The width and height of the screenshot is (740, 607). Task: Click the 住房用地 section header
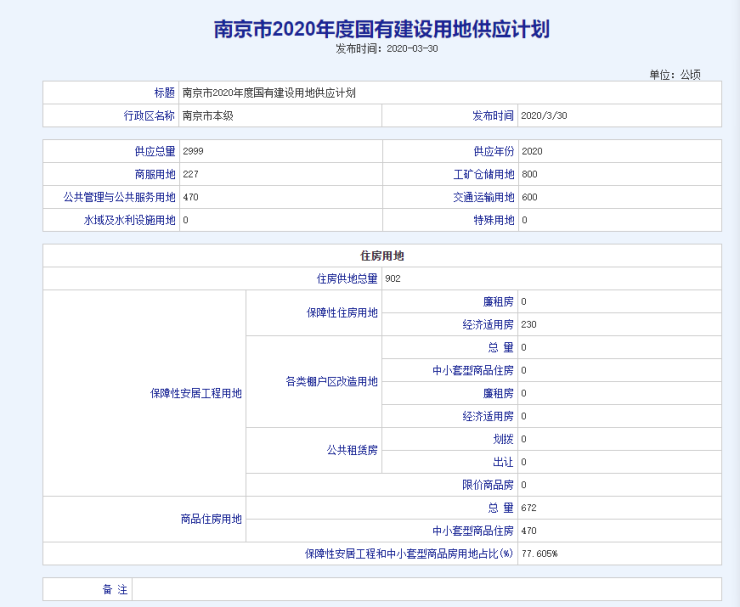pos(382,256)
